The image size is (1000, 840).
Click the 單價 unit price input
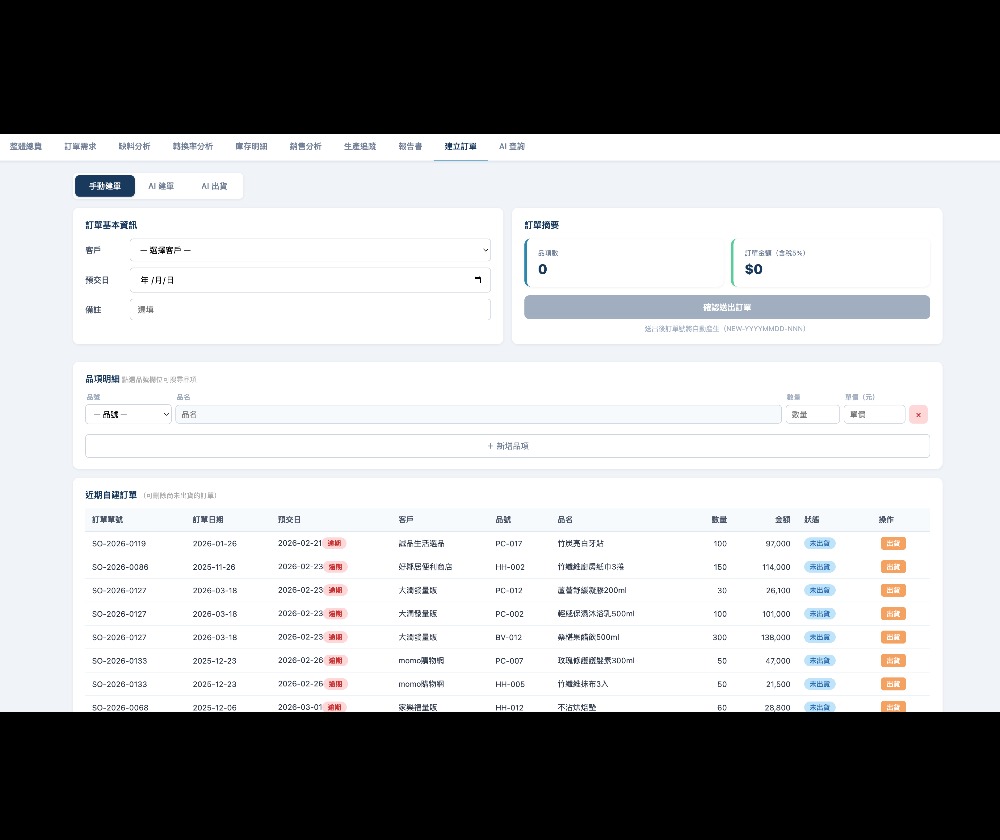click(874, 415)
